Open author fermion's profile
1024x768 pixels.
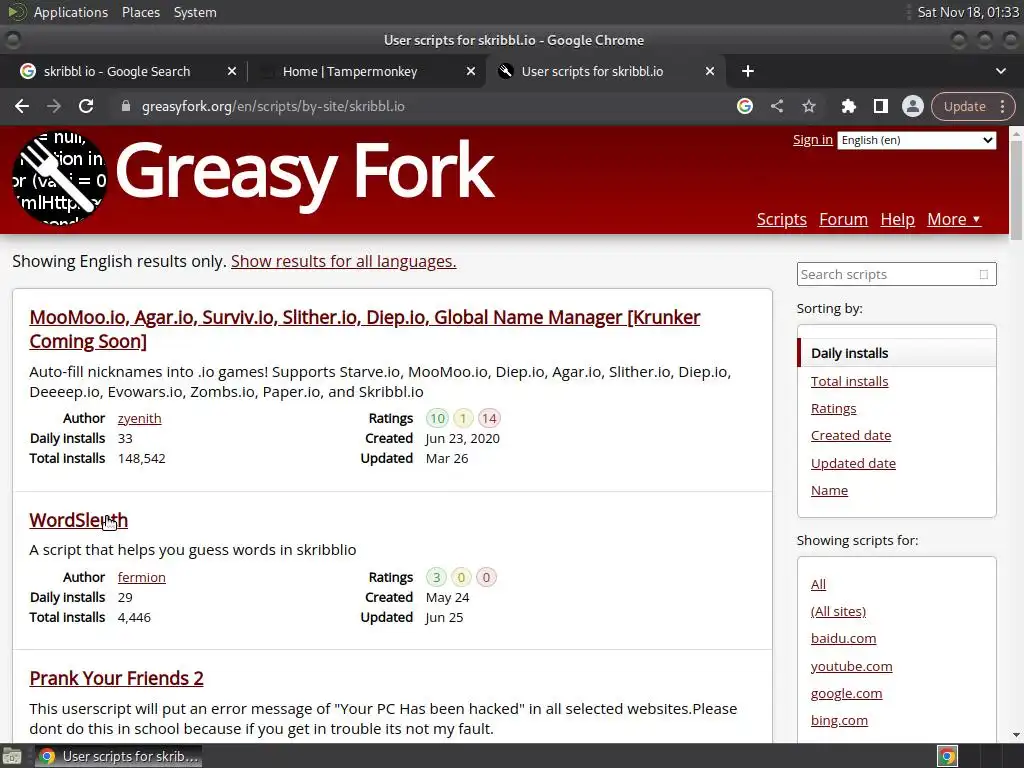pyautogui.click(x=142, y=577)
